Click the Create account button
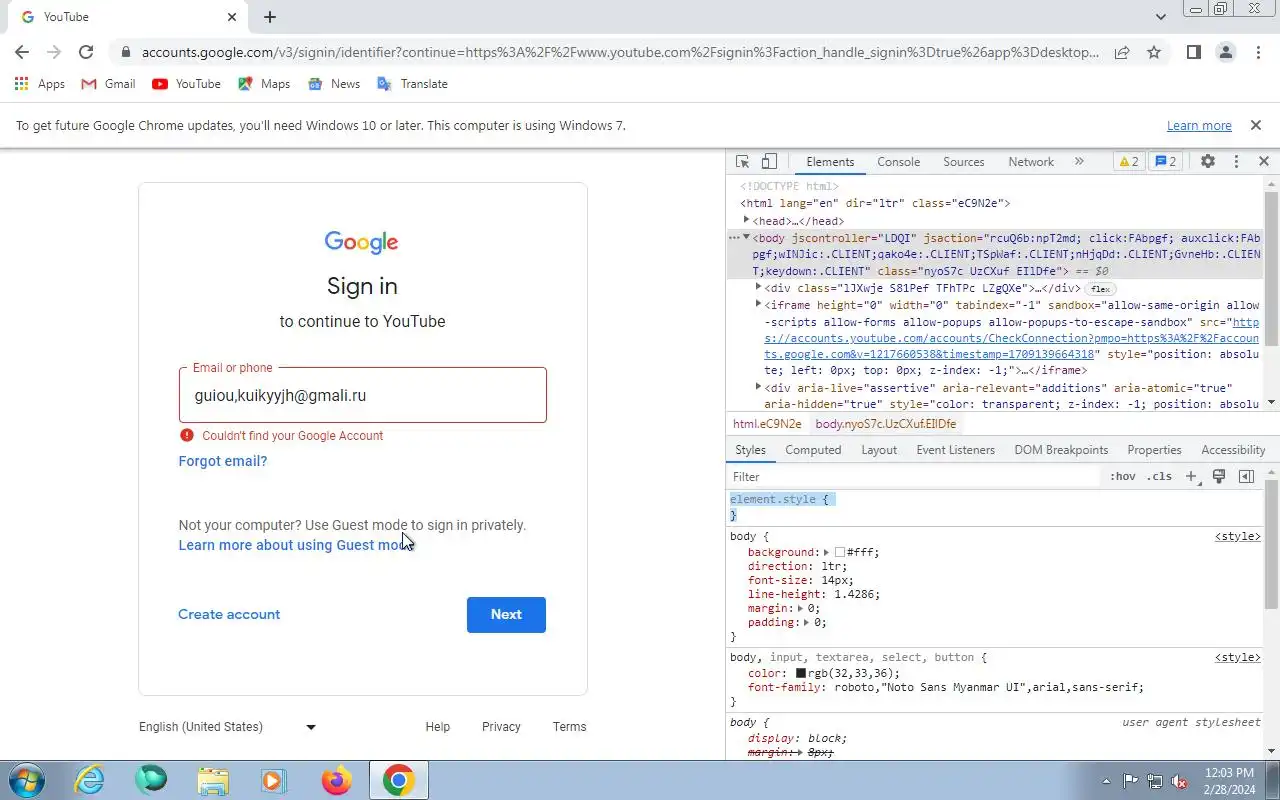 (229, 615)
